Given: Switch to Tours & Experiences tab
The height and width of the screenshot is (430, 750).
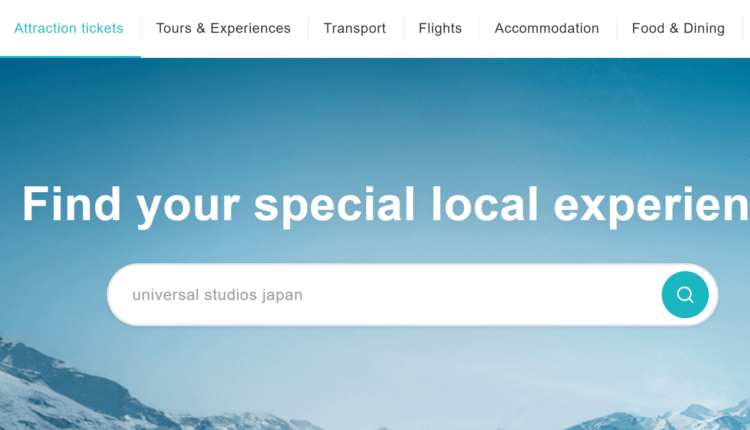Looking at the screenshot, I should point(223,28).
